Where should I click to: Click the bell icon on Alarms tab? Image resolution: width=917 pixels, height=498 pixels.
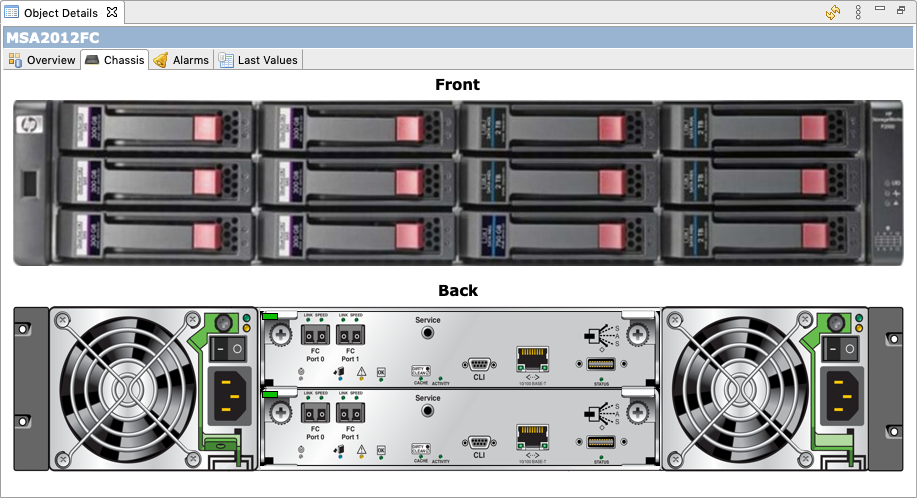[x=160, y=60]
